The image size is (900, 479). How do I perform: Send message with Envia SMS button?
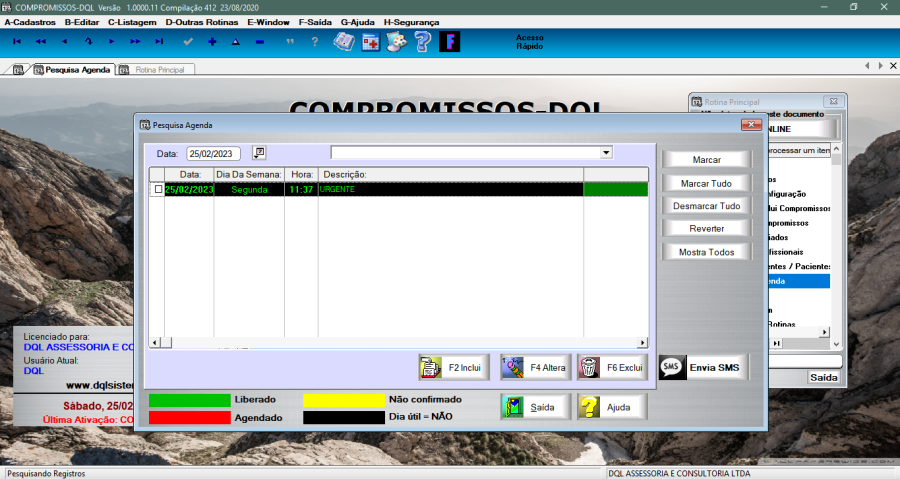click(x=703, y=368)
